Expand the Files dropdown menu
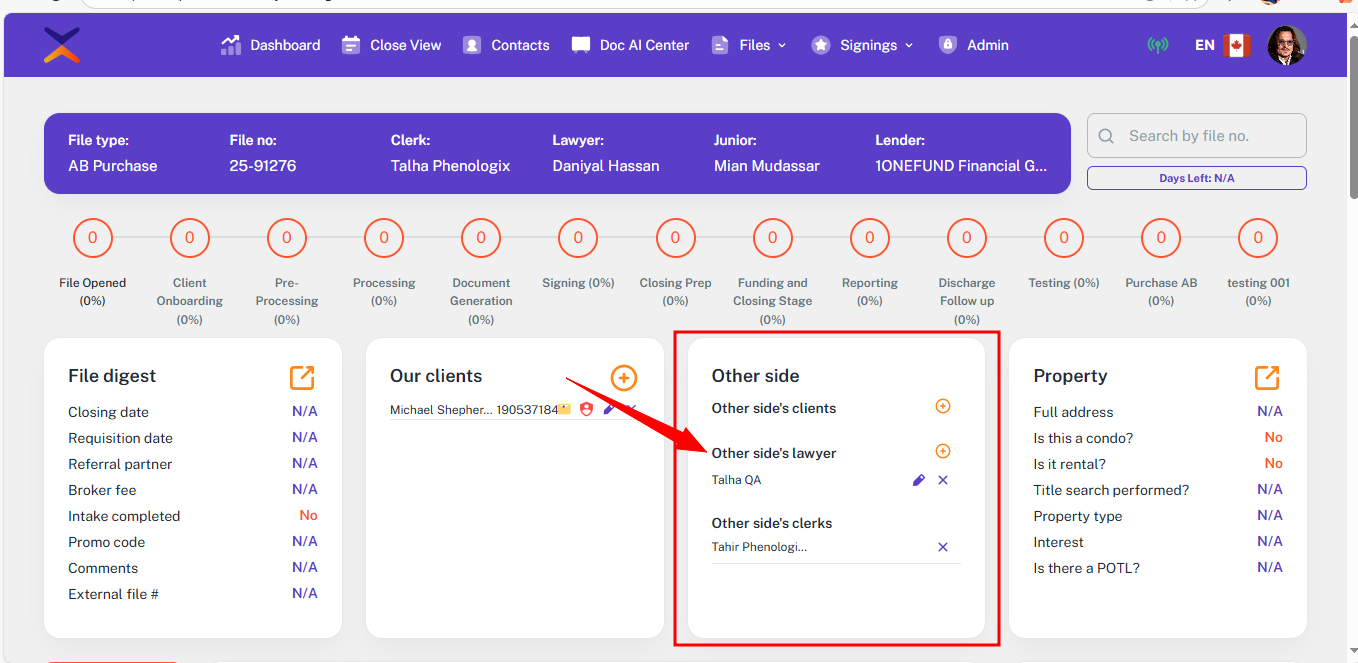Image resolution: width=1358 pixels, height=663 pixels. pos(748,45)
